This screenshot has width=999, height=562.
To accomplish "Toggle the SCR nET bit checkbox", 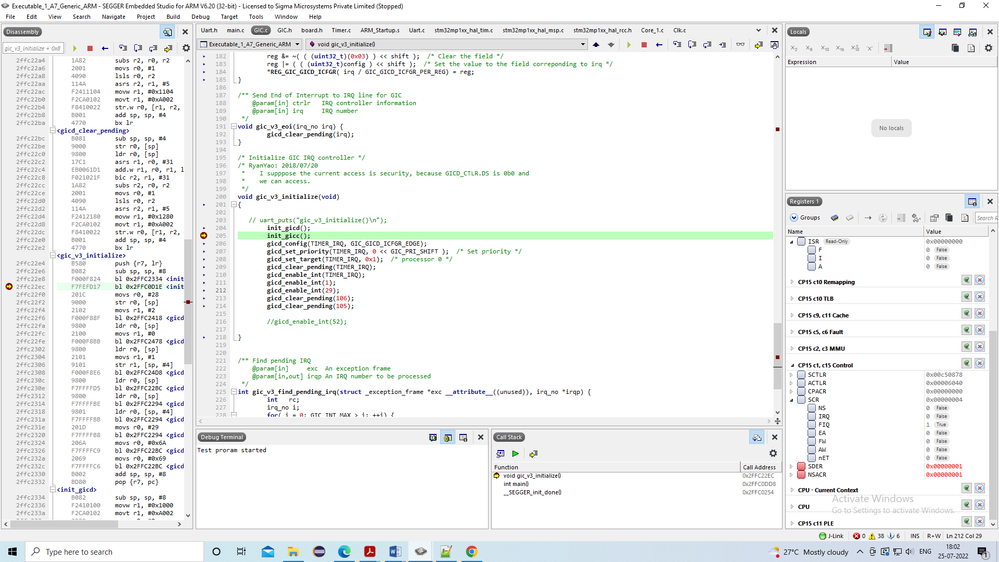I will [x=811, y=458].
